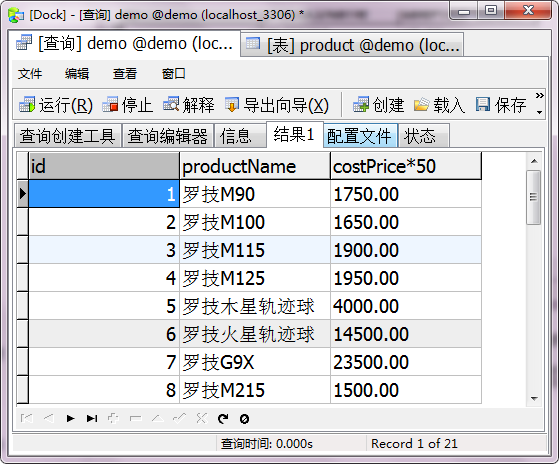
Task: Open the 窗口 (Window) menu
Action: click(x=174, y=74)
